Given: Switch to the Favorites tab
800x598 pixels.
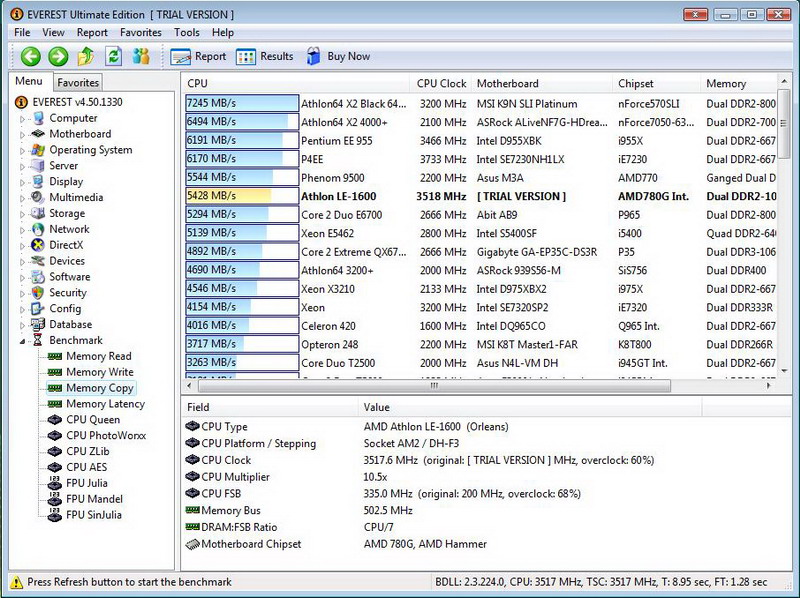Looking at the screenshot, I should point(78,83).
